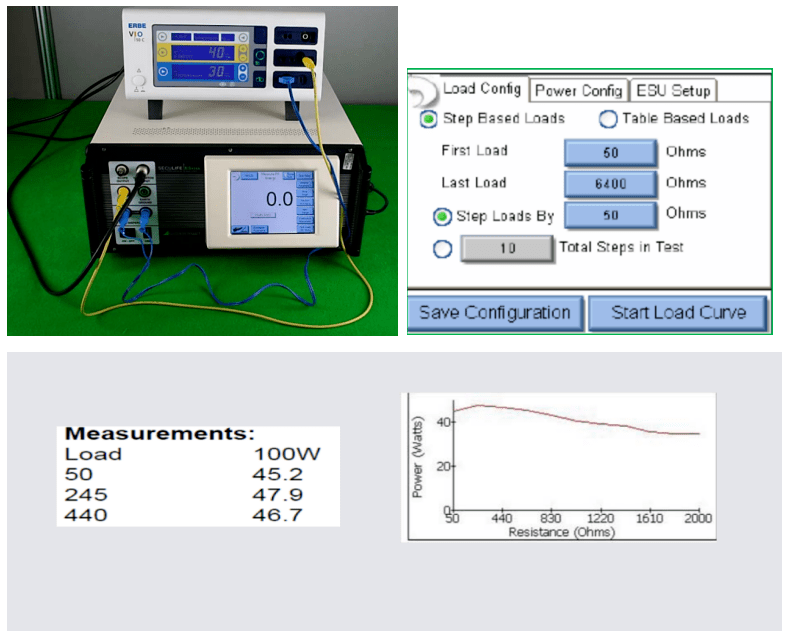
Task: Switch to the Power Config tab
Action: 579,90
